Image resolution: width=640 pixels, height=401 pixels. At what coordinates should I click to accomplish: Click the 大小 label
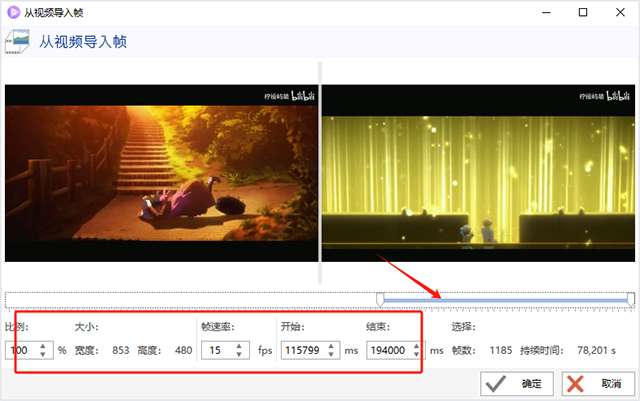[x=87, y=327]
